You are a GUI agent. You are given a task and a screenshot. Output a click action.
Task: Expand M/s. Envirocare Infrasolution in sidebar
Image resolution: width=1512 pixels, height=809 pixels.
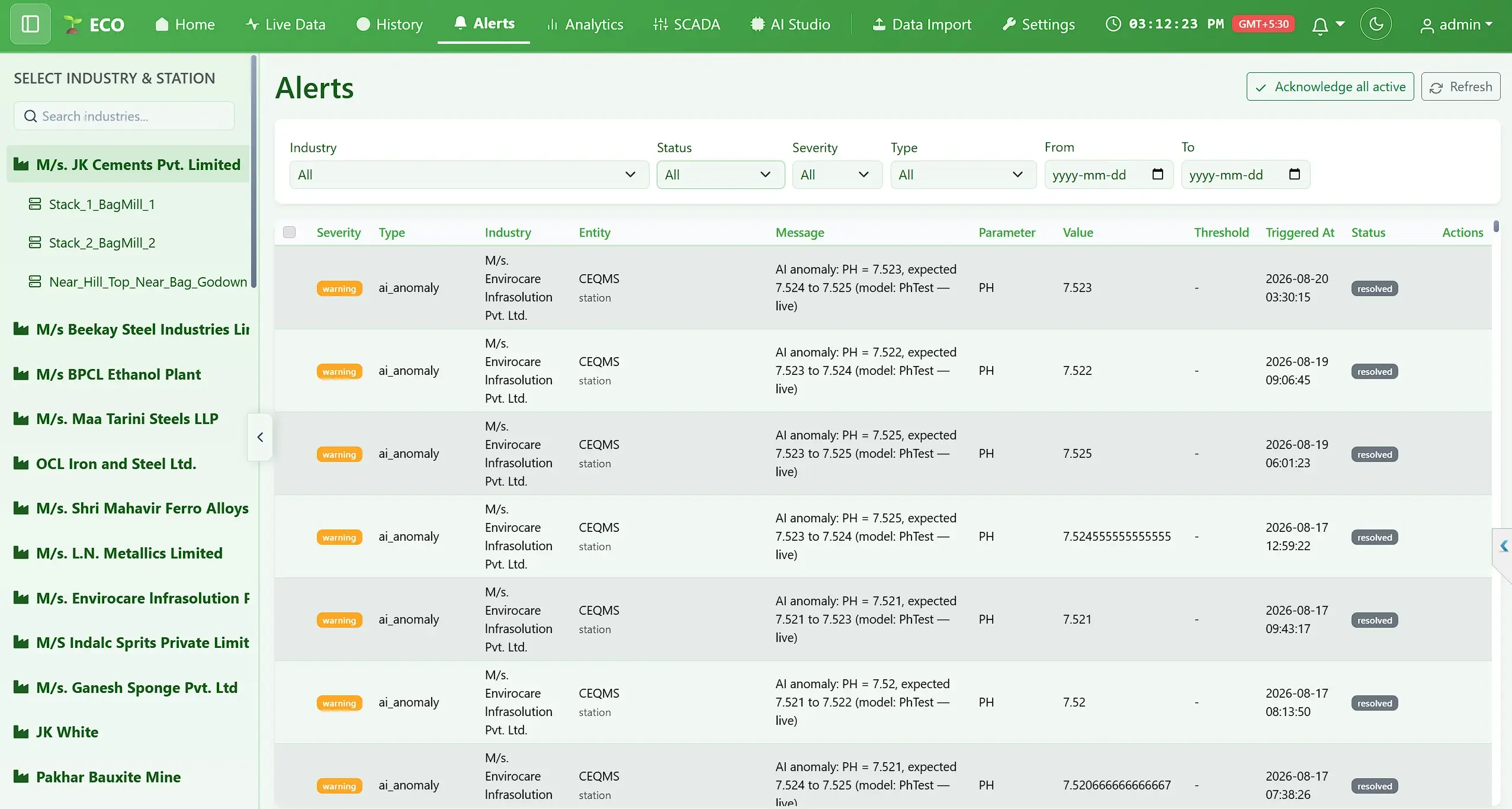click(x=130, y=598)
